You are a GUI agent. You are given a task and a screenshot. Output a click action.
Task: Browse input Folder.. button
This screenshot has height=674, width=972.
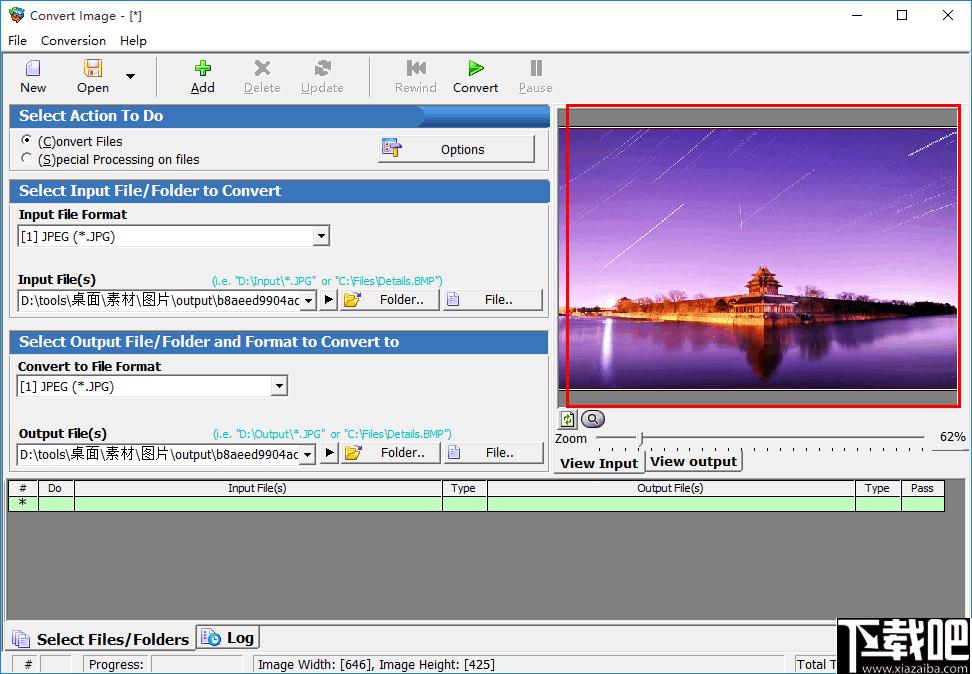[x=389, y=299]
